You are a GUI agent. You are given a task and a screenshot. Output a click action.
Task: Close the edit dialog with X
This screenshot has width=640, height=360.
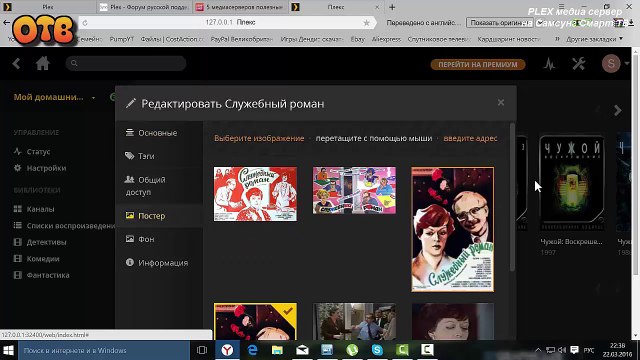[501, 102]
